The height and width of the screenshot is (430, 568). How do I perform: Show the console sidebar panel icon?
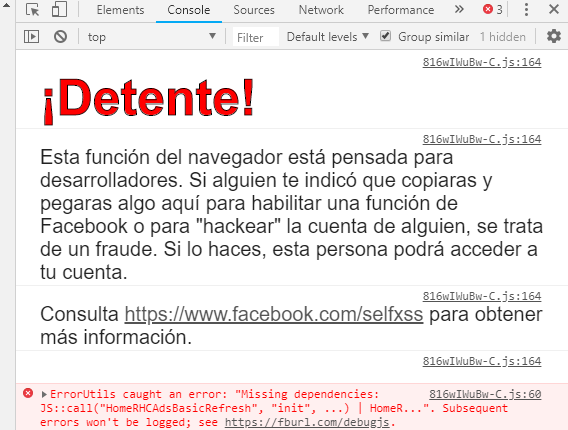coord(32,37)
